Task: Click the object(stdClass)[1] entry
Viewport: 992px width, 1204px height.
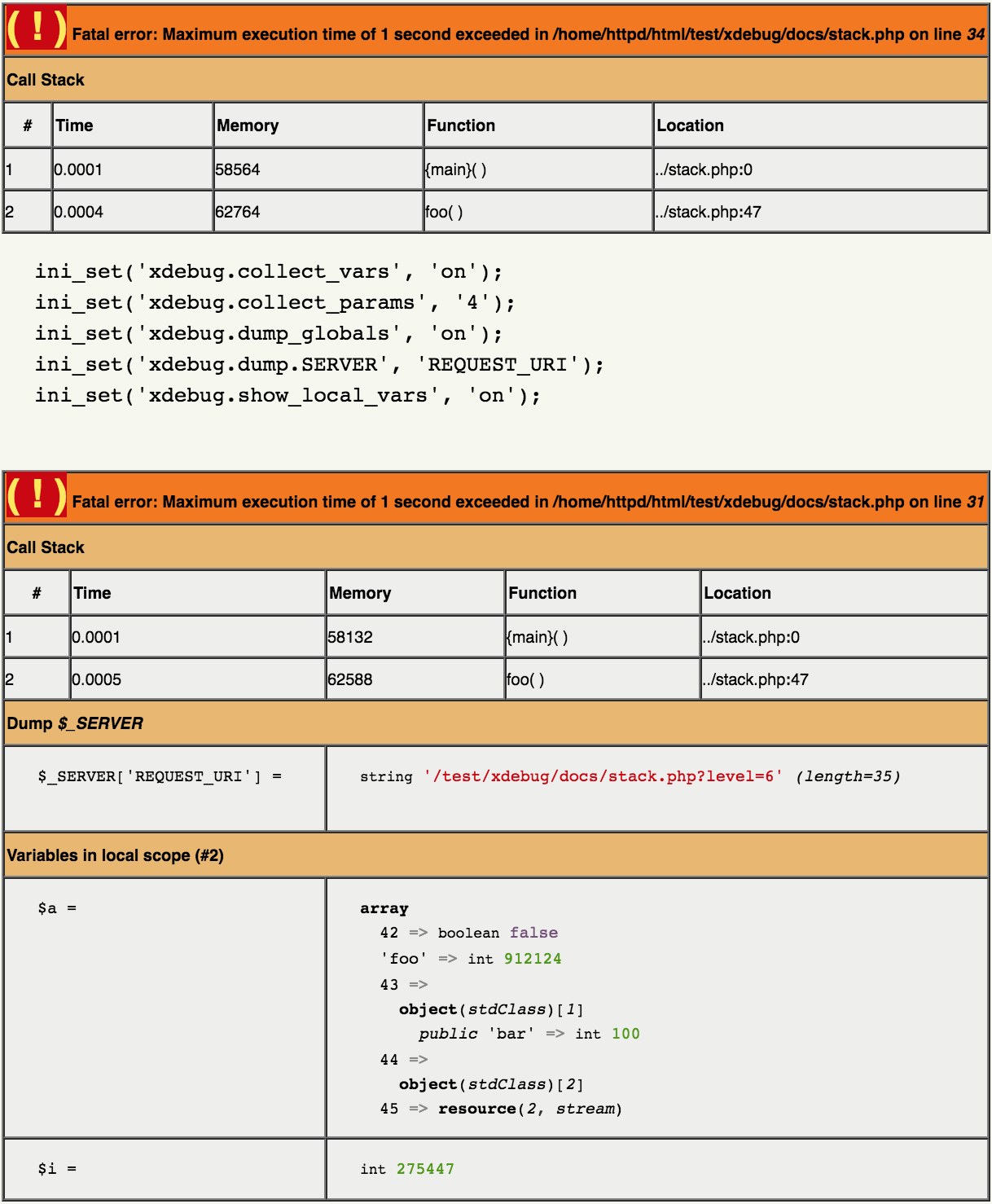Action: (492, 1009)
